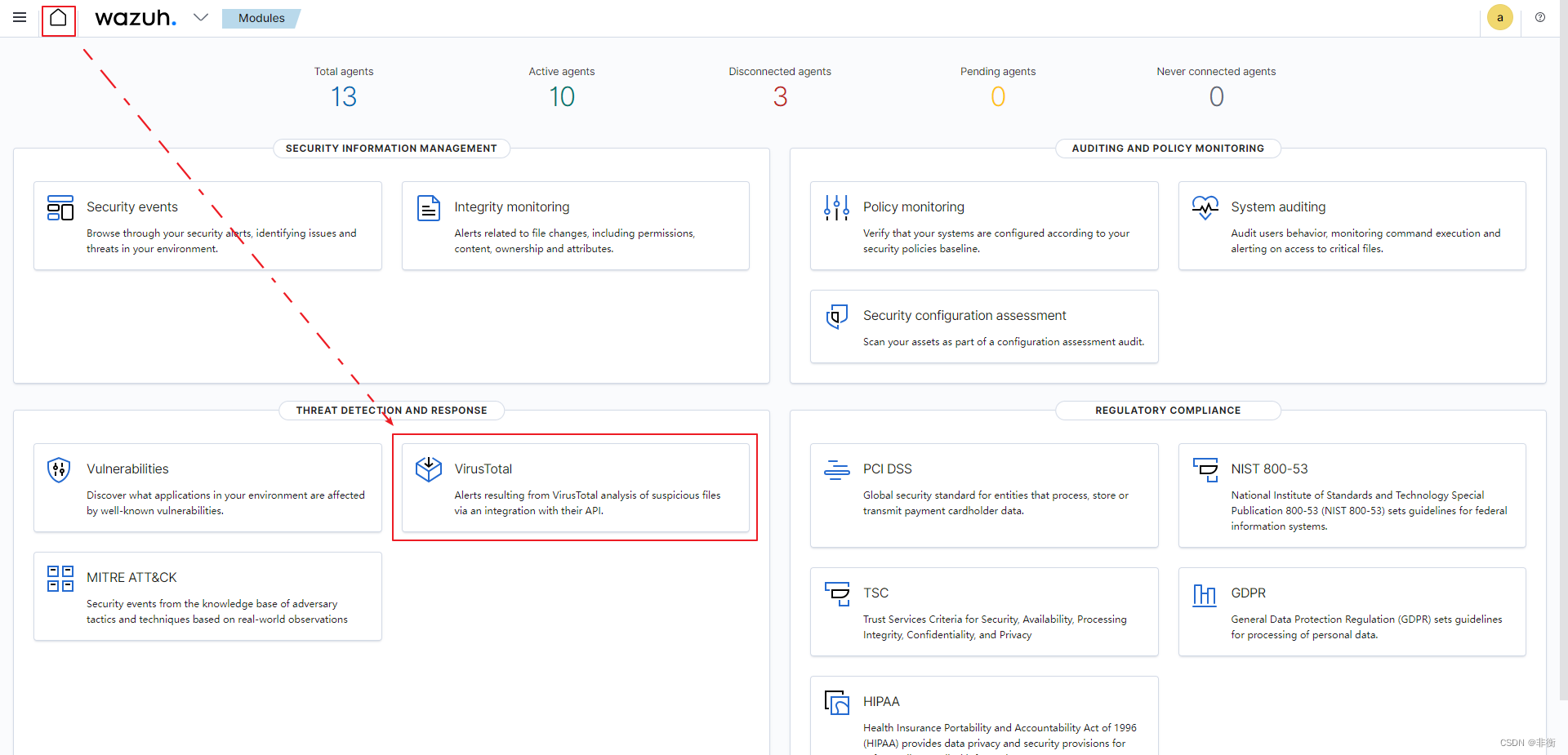Open the HIPAA module title
Image resolution: width=1568 pixels, height=755 pixels.
pyautogui.click(x=881, y=702)
